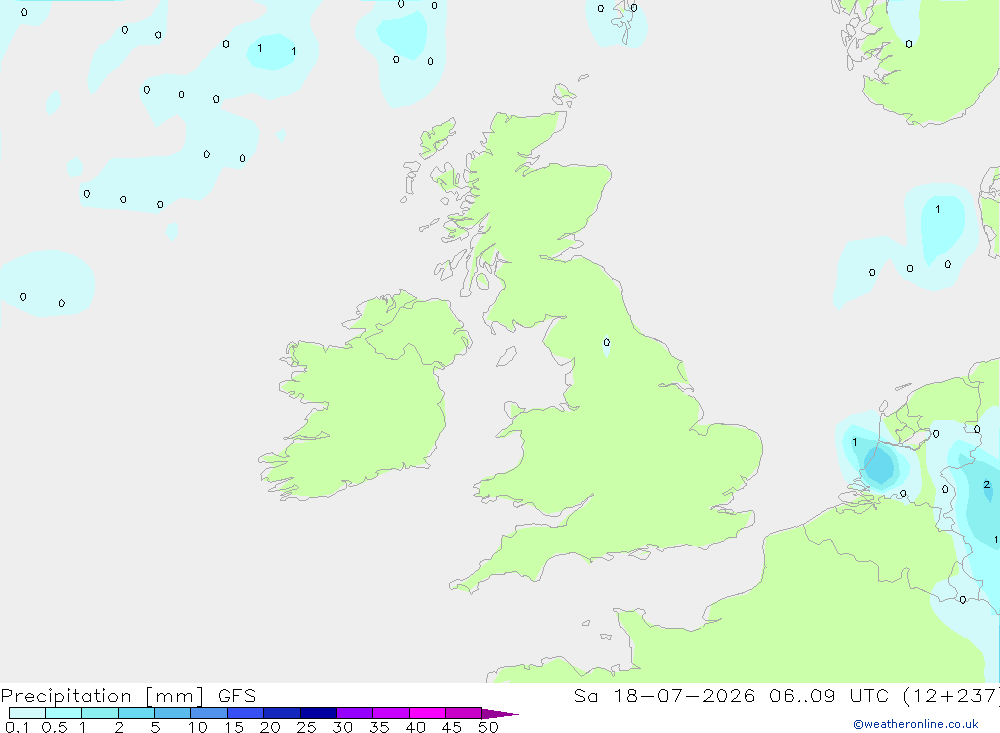Viewport: 1000px width, 733px height.
Task: Click the 'GFS' model label
Action: (x=237, y=695)
